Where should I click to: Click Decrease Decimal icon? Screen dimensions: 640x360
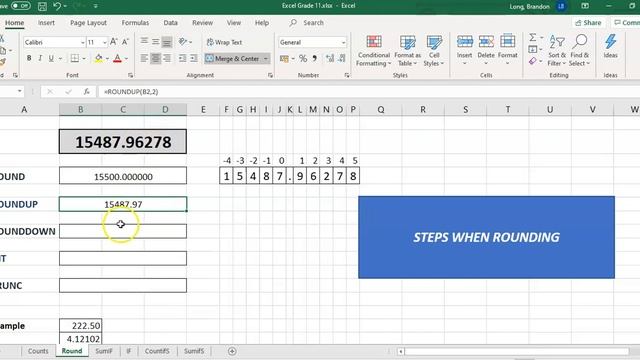(x=342, y=59)
